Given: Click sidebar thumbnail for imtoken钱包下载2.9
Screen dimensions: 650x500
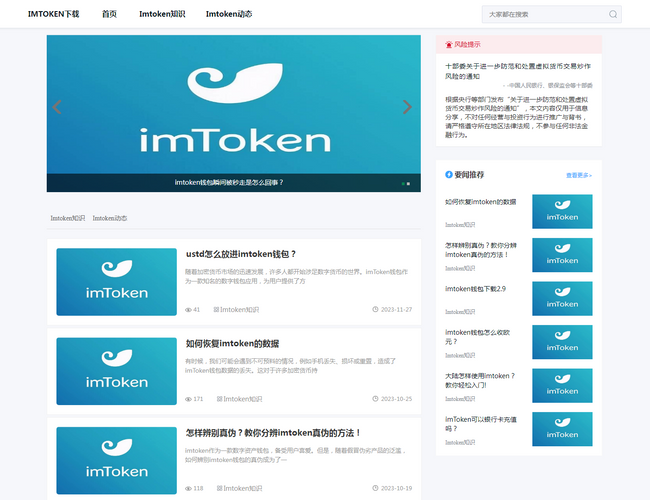Looking at the screenshot, I should (x=562, y=299).
